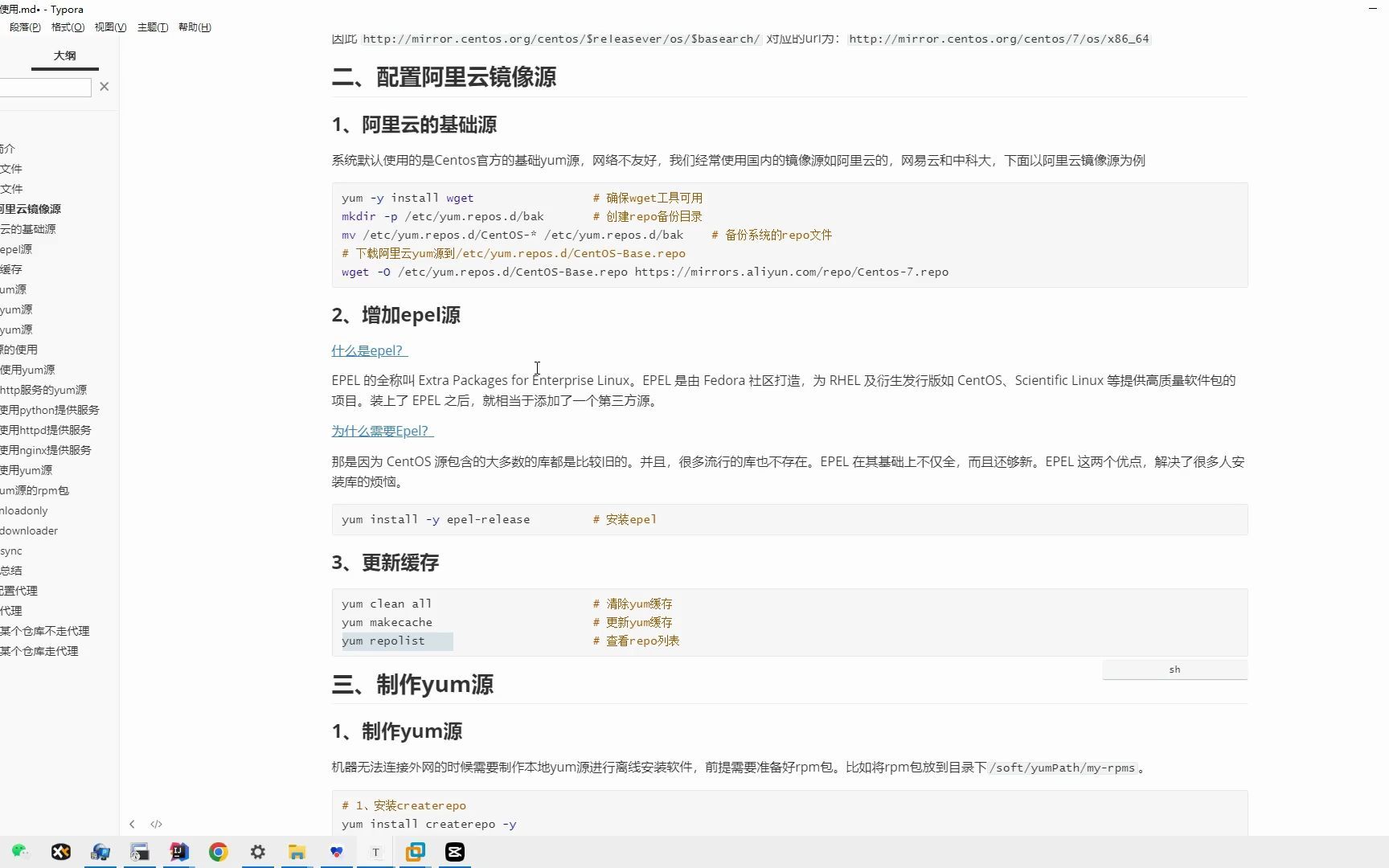Open the globe-and-monitor app on taskbar
Image resolution: width=1389 pixels, height=868 pixels.
click(x=100, y=852)
